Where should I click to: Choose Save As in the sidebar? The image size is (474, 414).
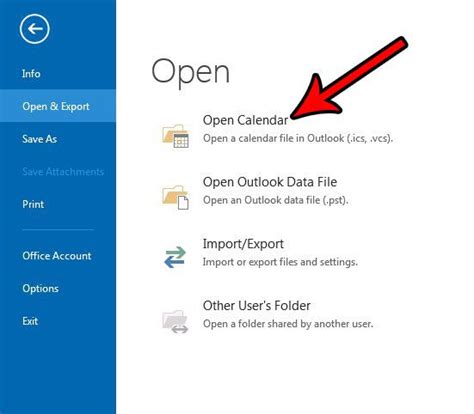click(x=39, y=139)
